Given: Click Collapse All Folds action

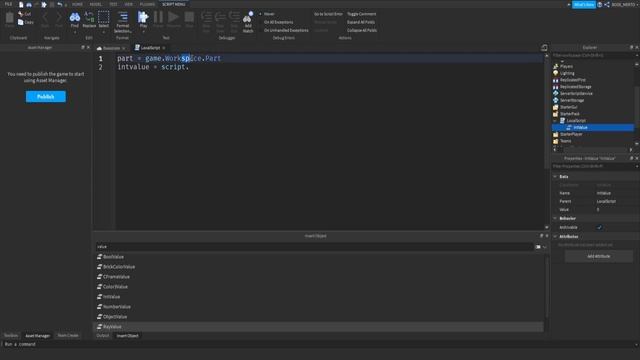Looking at the screenshot, I should (362, 30).
